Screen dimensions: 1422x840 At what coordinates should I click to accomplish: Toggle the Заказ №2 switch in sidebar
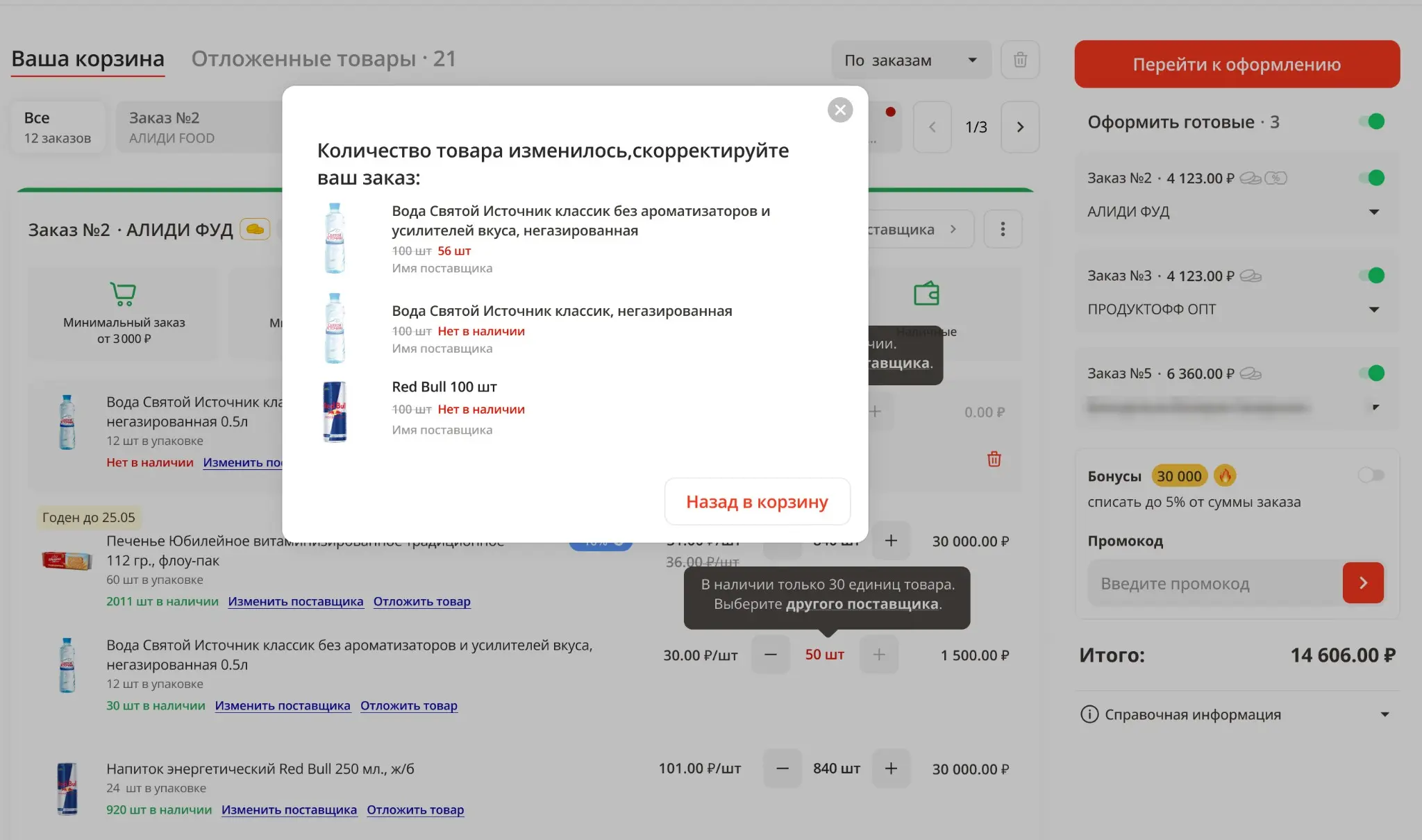click(x=1372, y=178)
